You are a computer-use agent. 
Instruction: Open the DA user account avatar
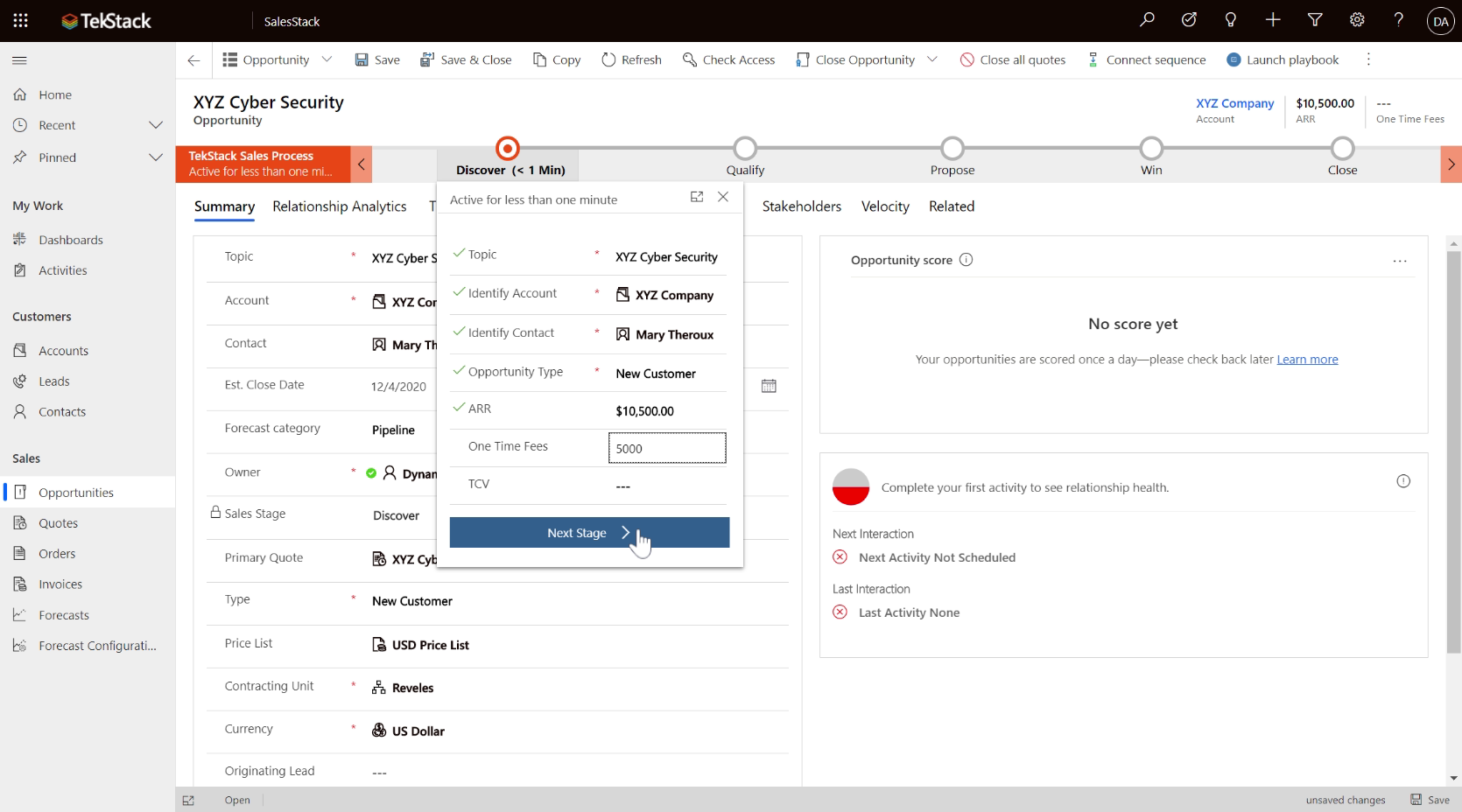1440,21
